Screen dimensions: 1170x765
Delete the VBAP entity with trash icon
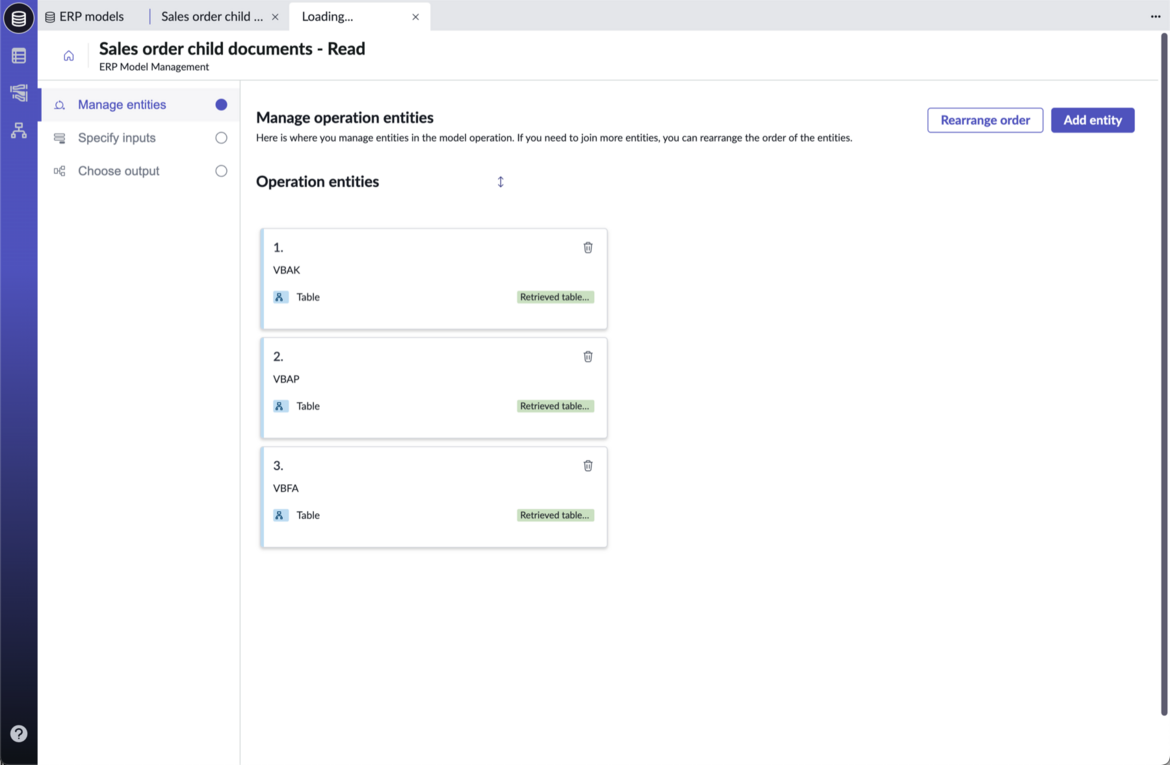[588, 357]
